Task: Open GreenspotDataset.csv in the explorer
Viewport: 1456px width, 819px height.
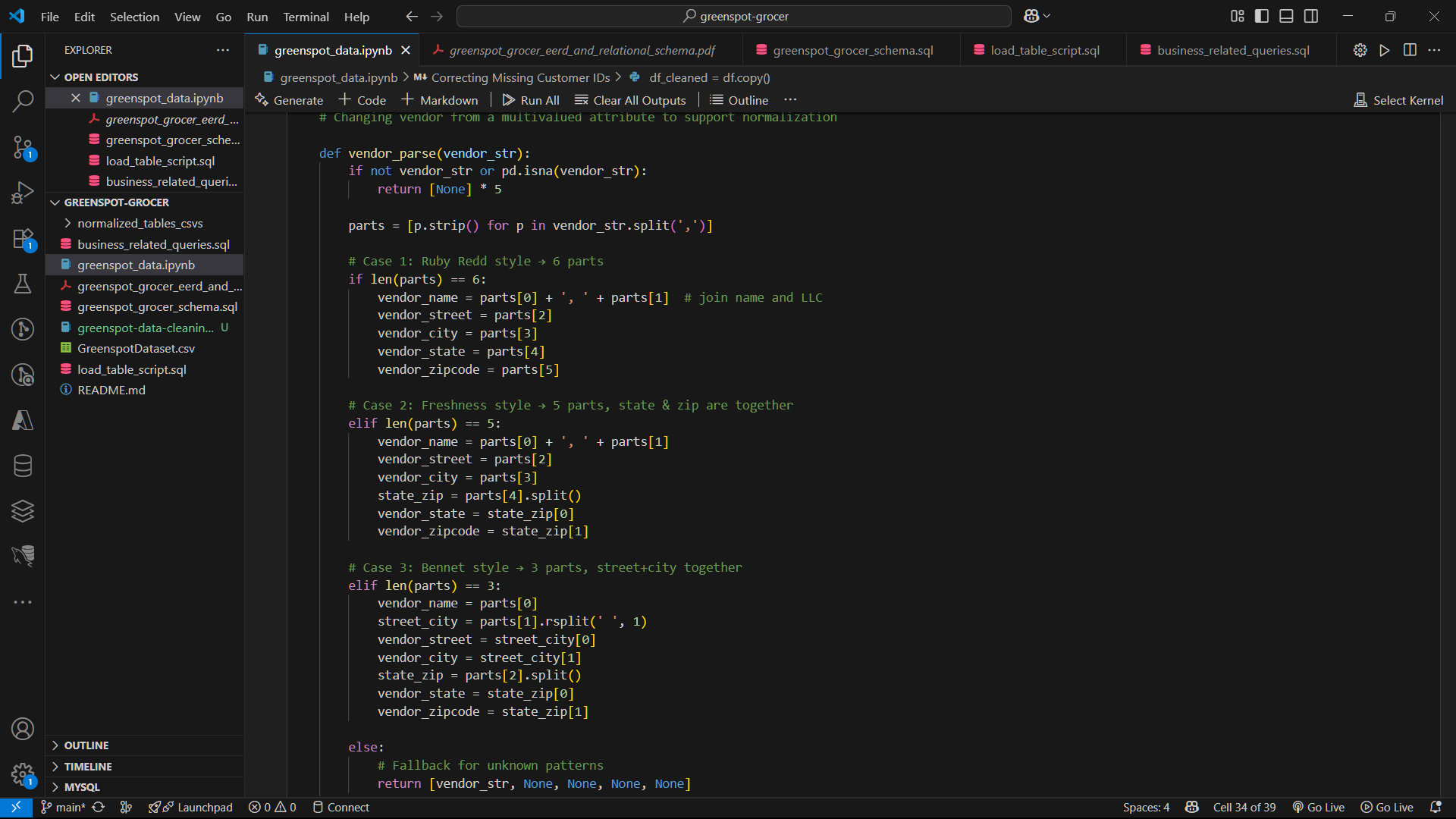Action: point(136,348)
